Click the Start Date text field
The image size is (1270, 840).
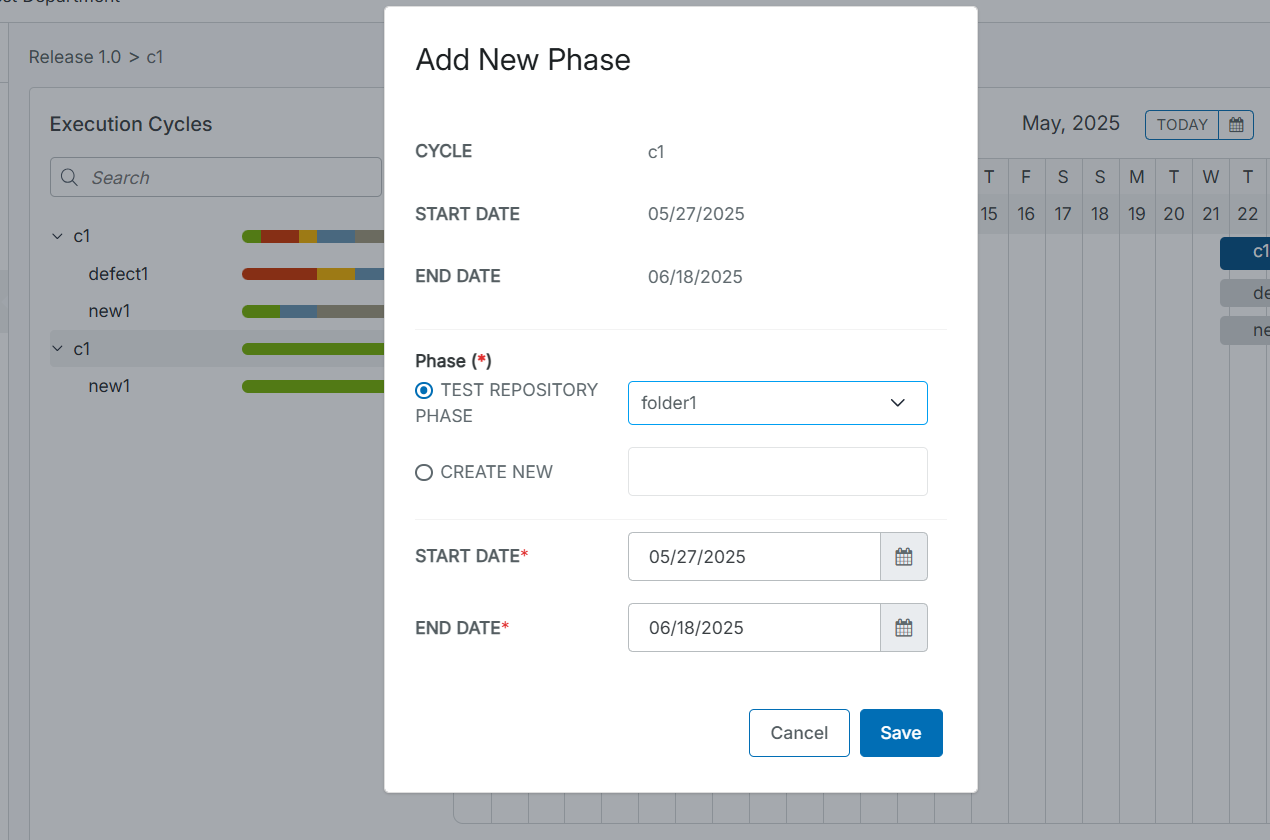[x=753, y=557]
